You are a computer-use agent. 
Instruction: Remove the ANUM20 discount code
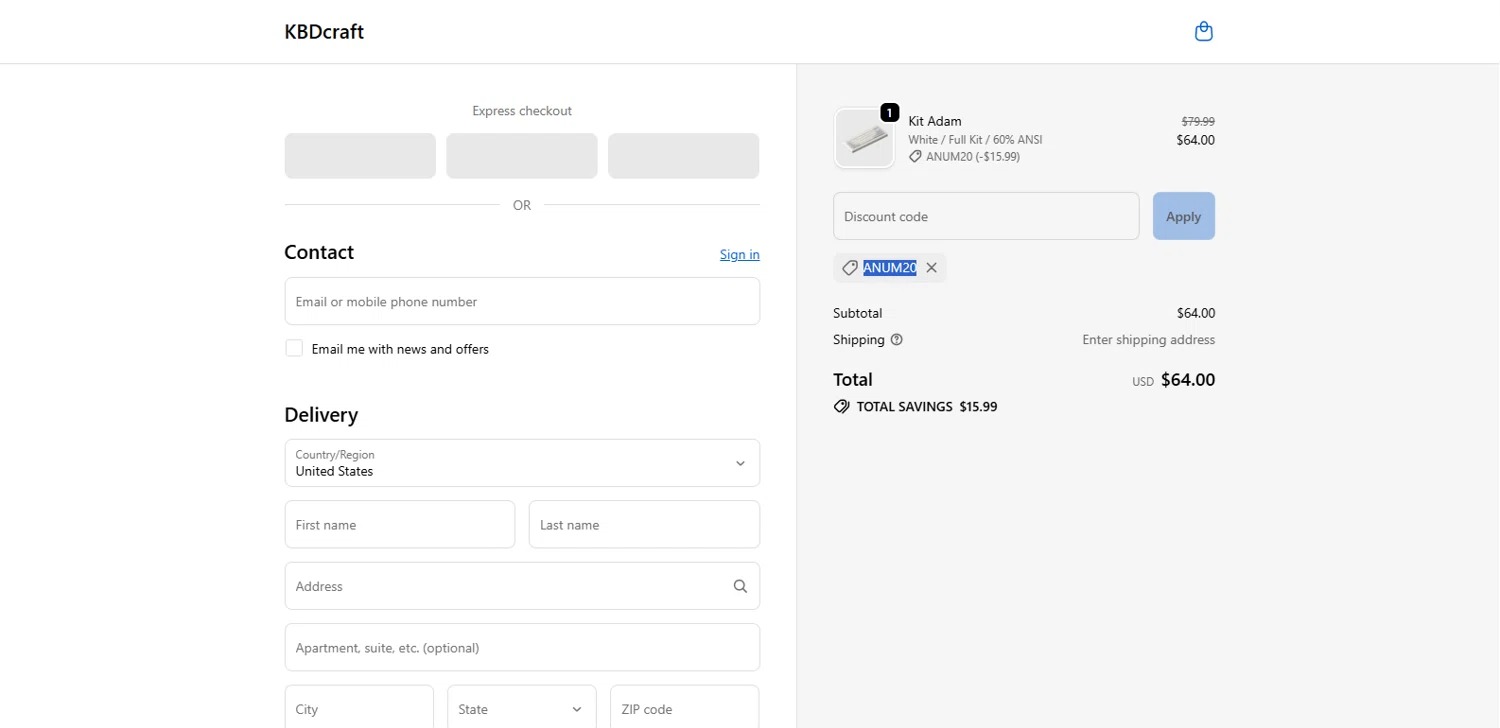click(931, 268)
